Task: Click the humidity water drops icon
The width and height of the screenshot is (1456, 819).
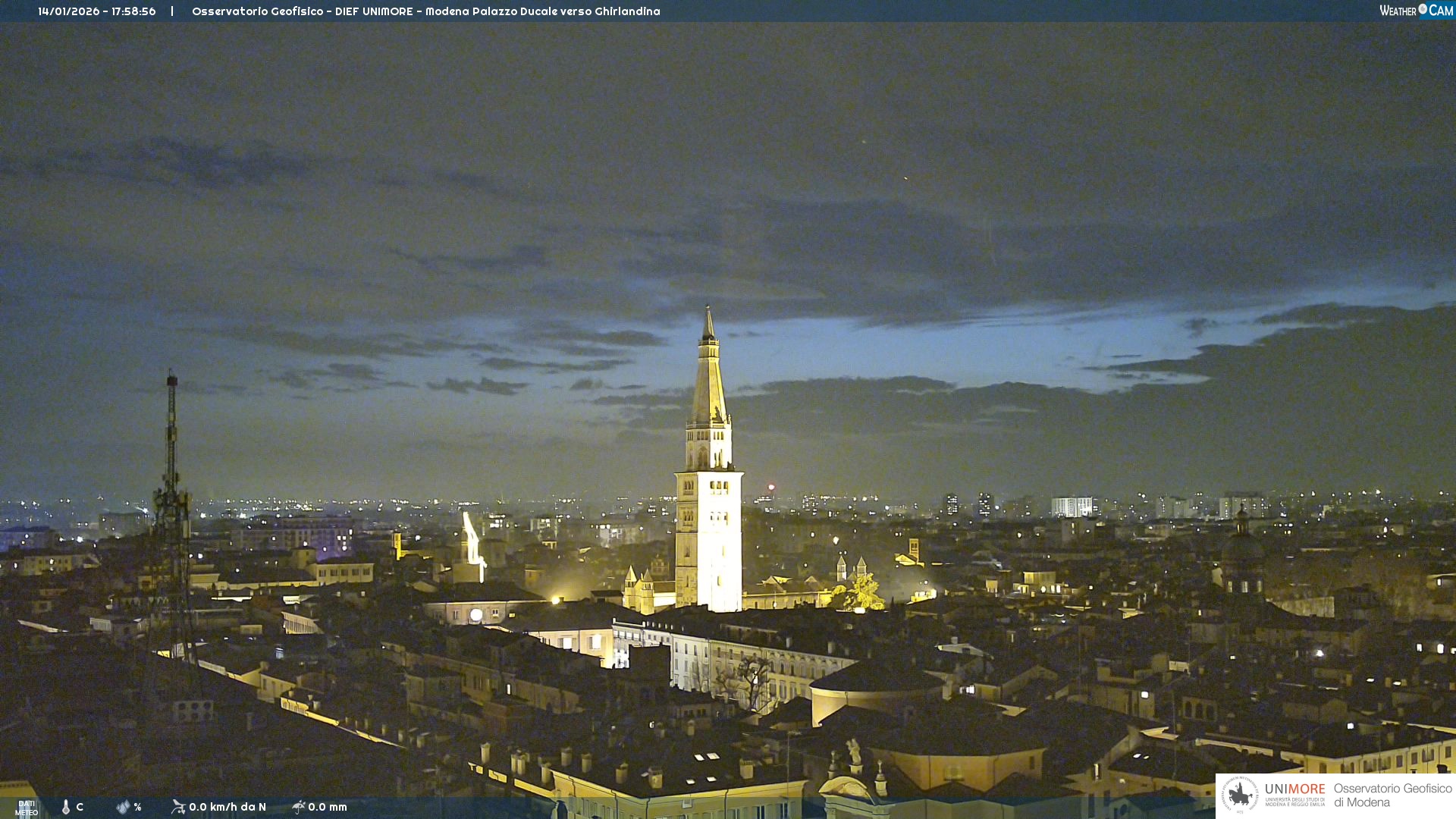Action: click(x=123, y=807)
